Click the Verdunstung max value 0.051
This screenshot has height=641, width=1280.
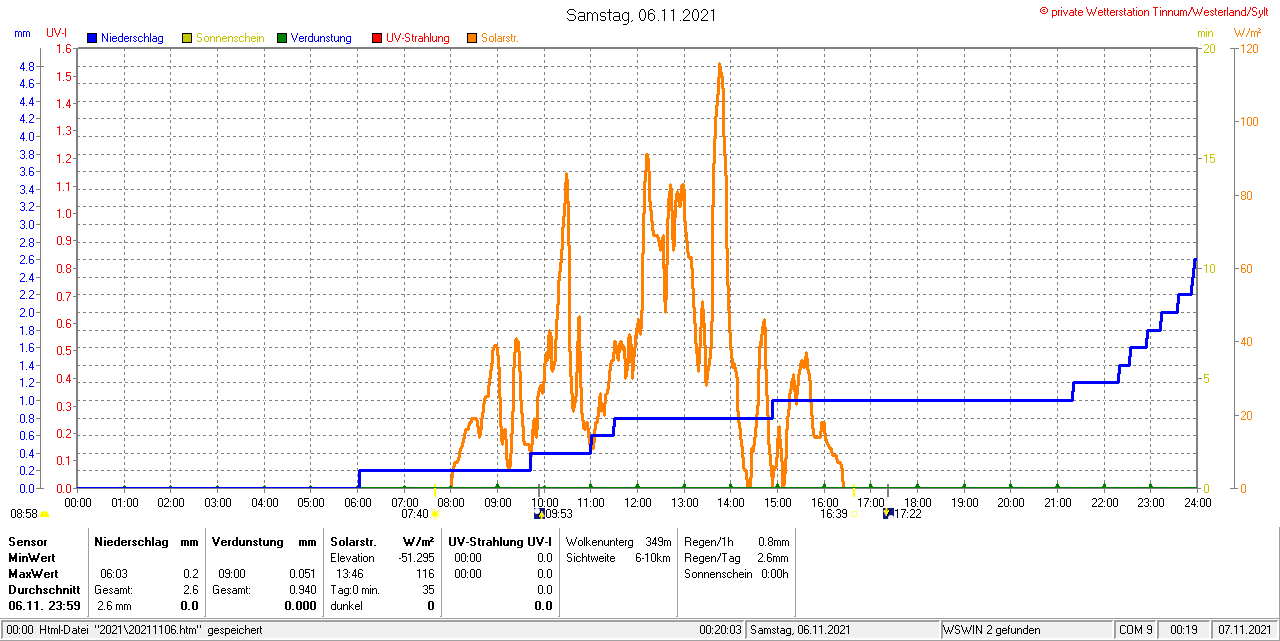coord(303,574)
